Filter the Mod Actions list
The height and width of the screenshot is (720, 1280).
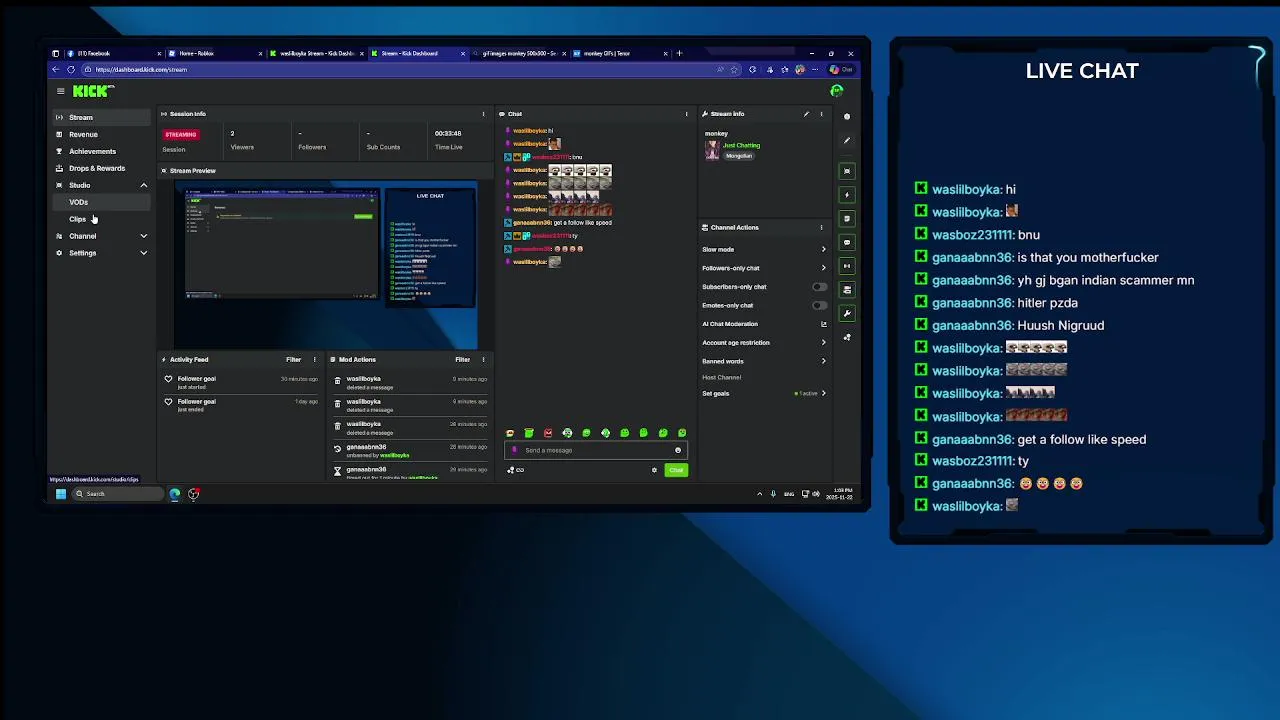point(462,359)
